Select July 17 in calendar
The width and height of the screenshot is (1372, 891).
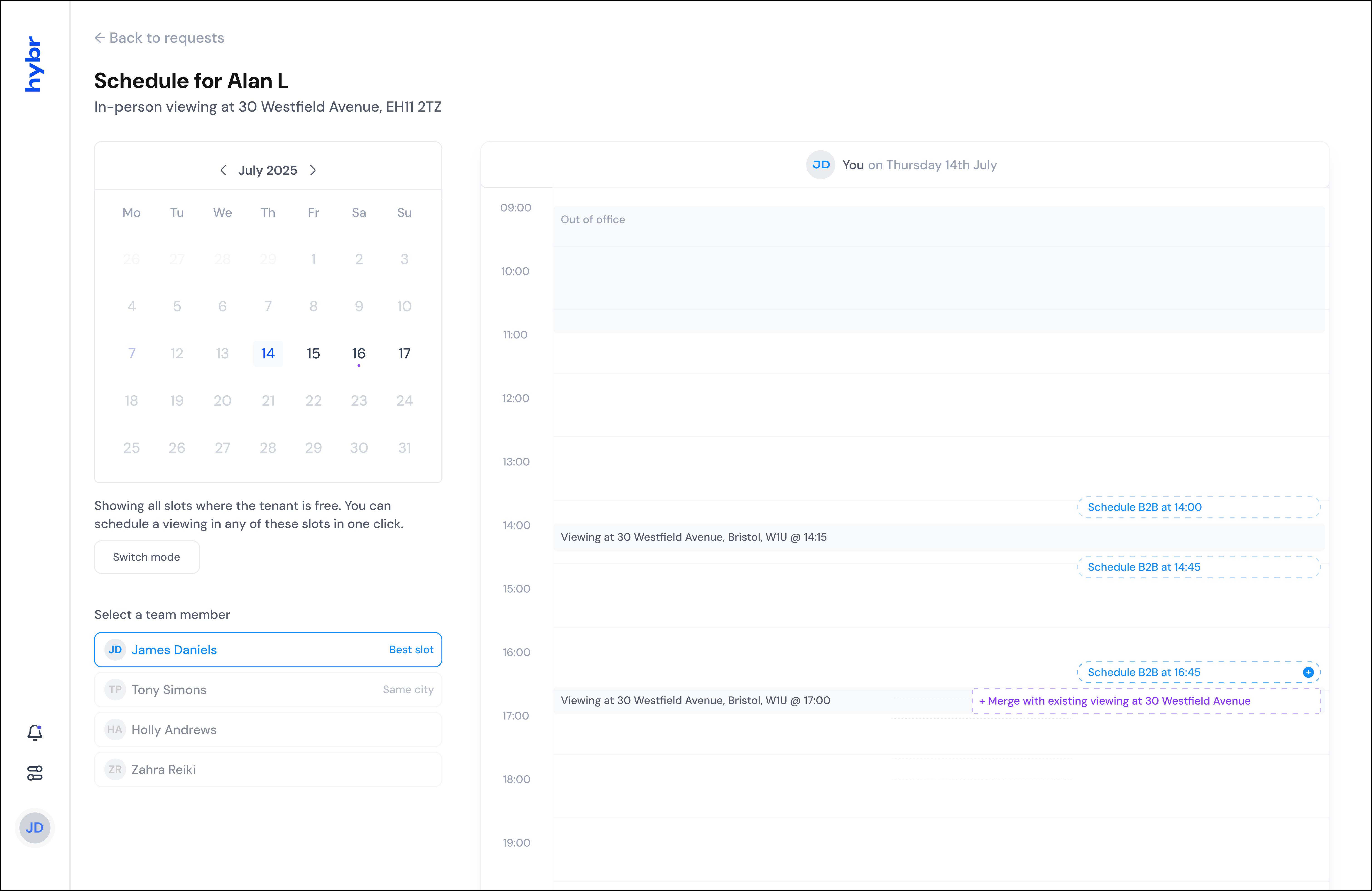point(404,353)
